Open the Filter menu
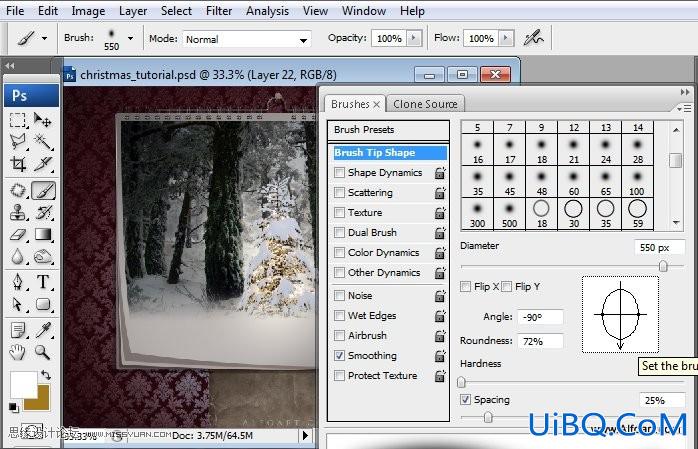The height and width of the screenshot is (449, 698). pyautogui.click(x=219, y=11)
